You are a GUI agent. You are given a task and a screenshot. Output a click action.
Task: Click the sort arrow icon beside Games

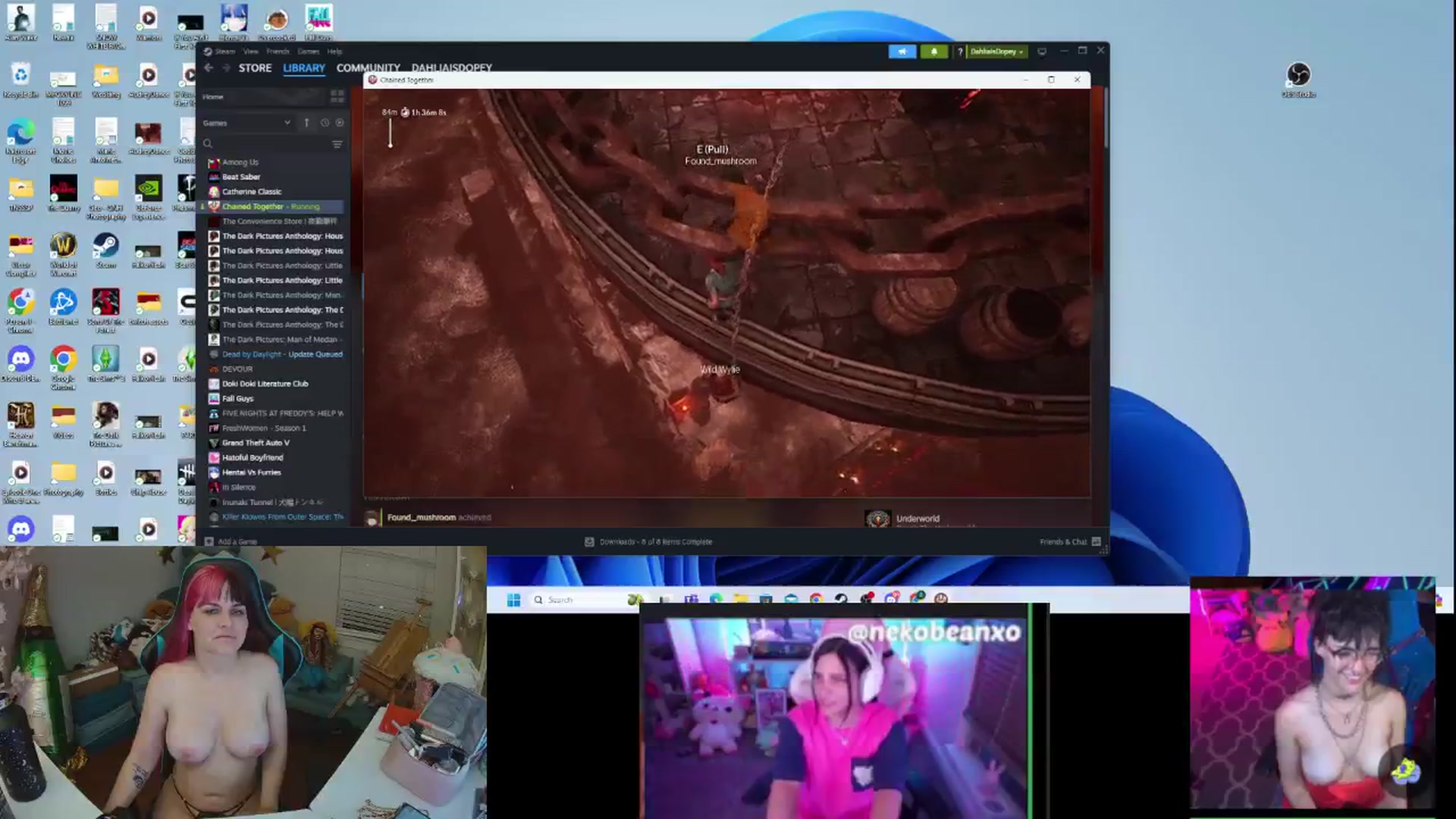[306, 123]
